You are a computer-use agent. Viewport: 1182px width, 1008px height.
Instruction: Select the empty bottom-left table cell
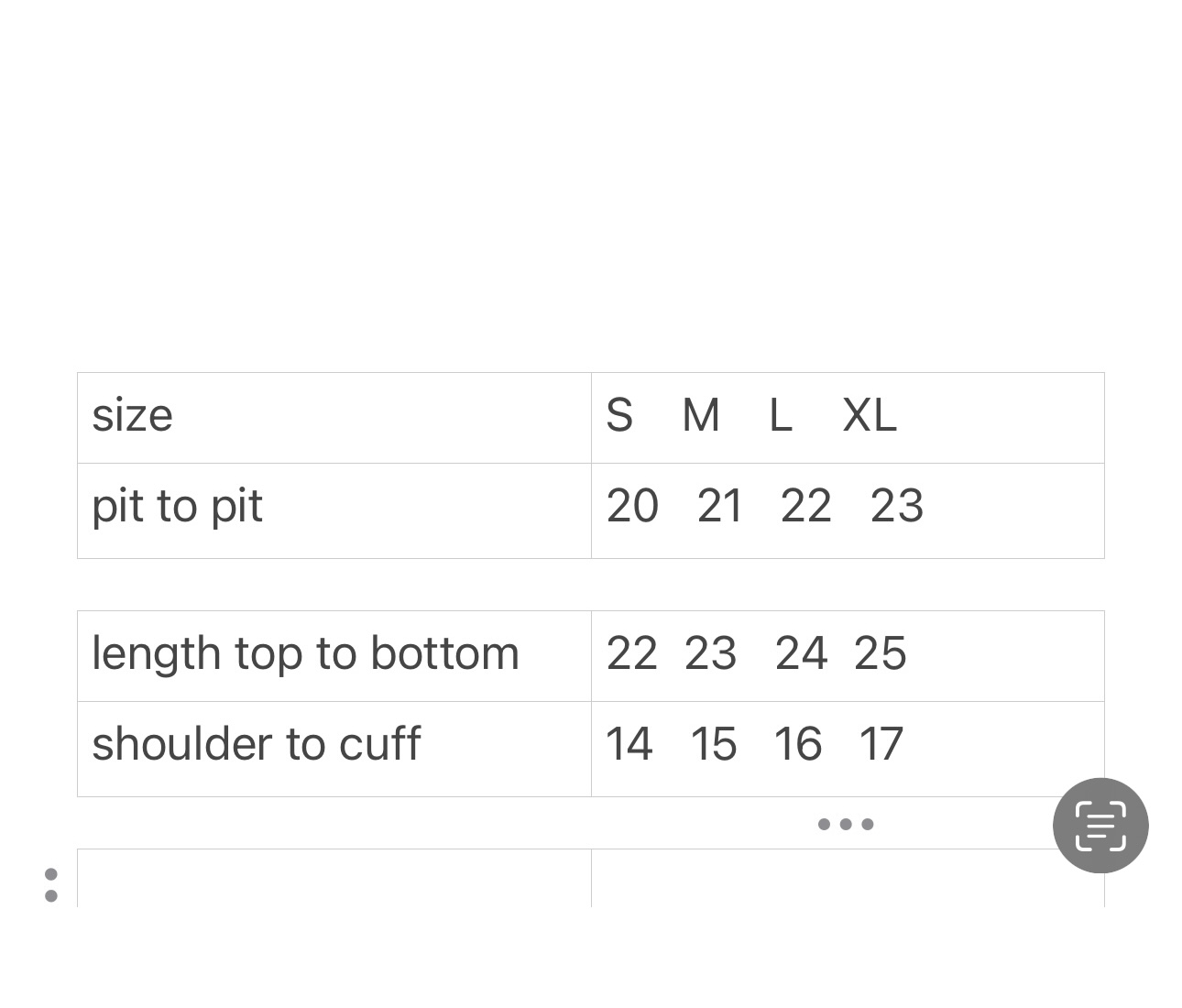tap(334, 878)
